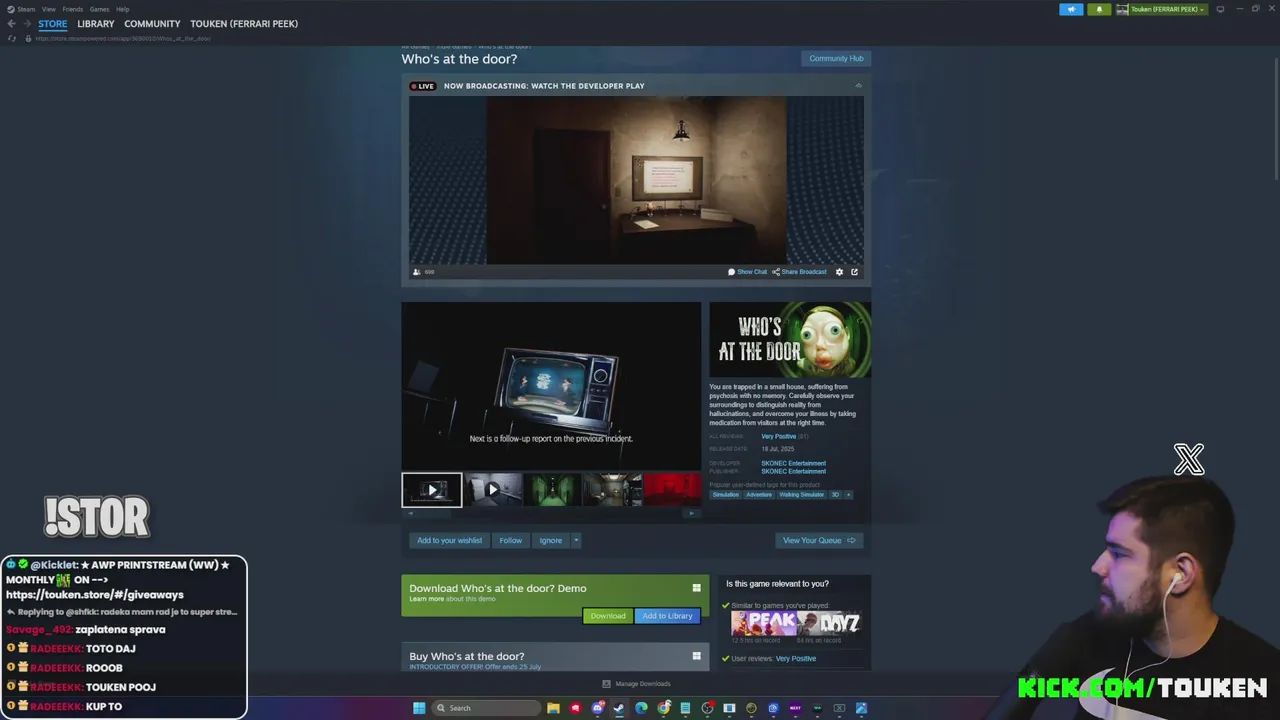Open 'about this demo' link

[470, 599]
